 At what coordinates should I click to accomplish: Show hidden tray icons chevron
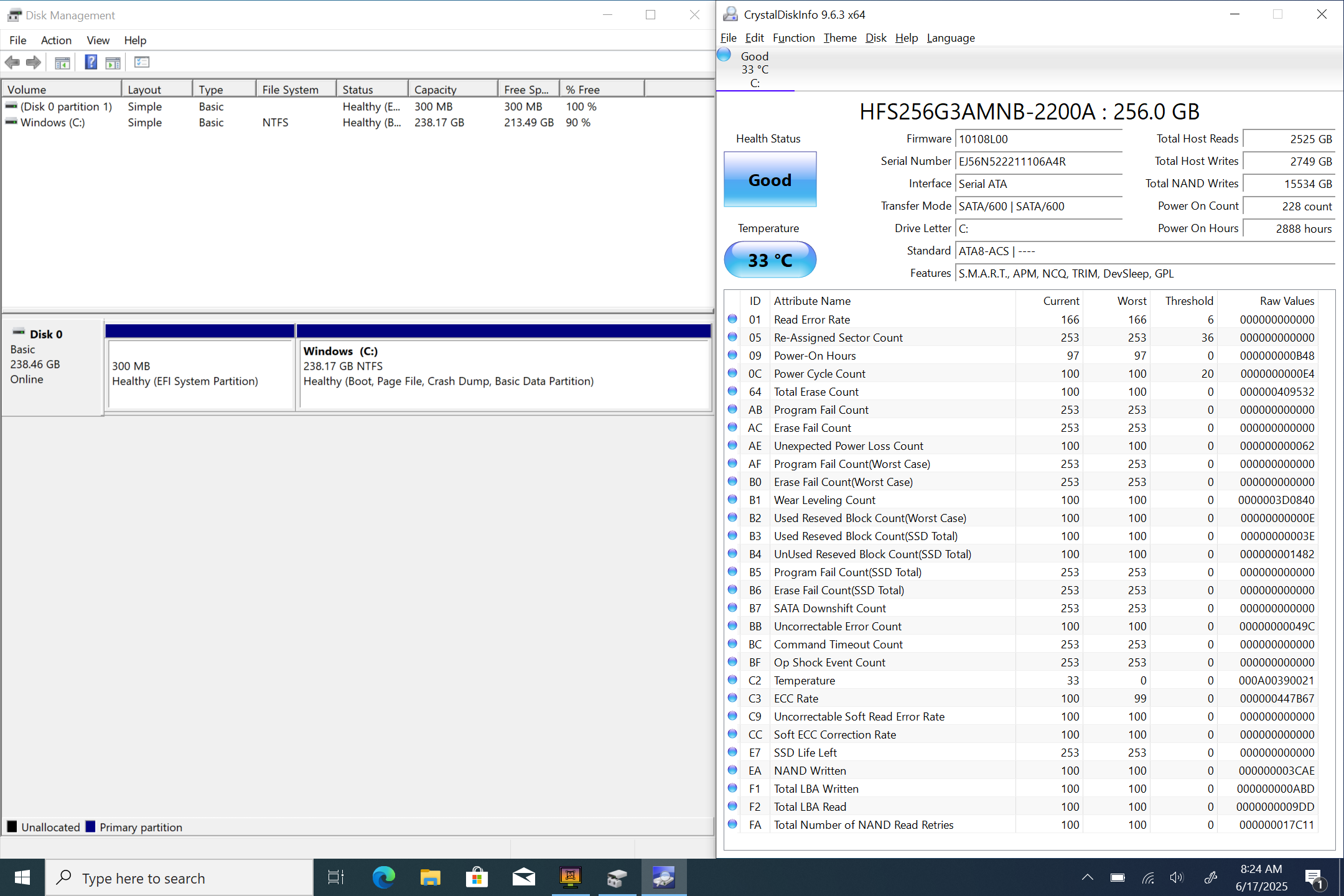(x=1087, y=878)
